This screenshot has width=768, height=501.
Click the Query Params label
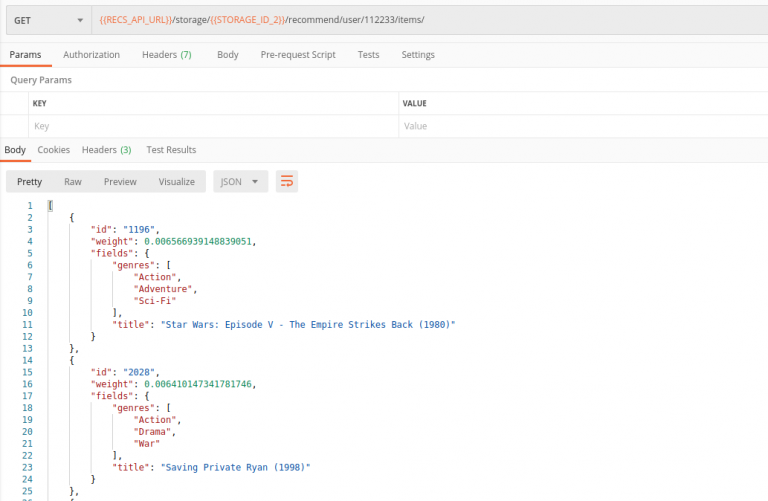click(x=41, y=80)
